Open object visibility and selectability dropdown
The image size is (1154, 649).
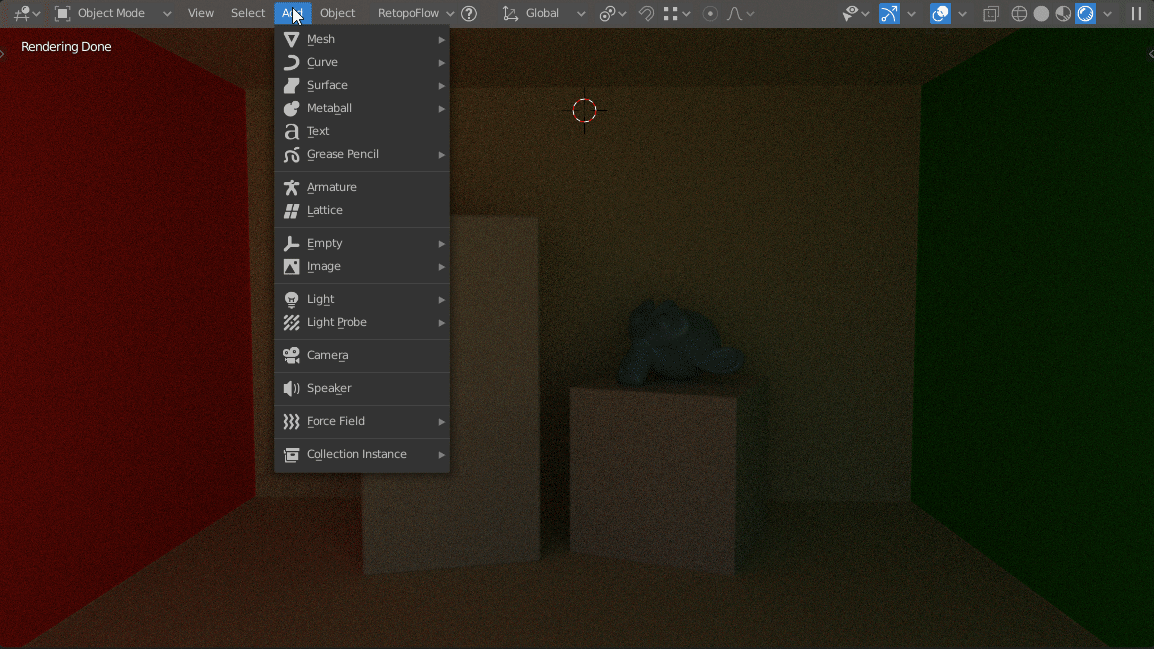coord(856,13)
